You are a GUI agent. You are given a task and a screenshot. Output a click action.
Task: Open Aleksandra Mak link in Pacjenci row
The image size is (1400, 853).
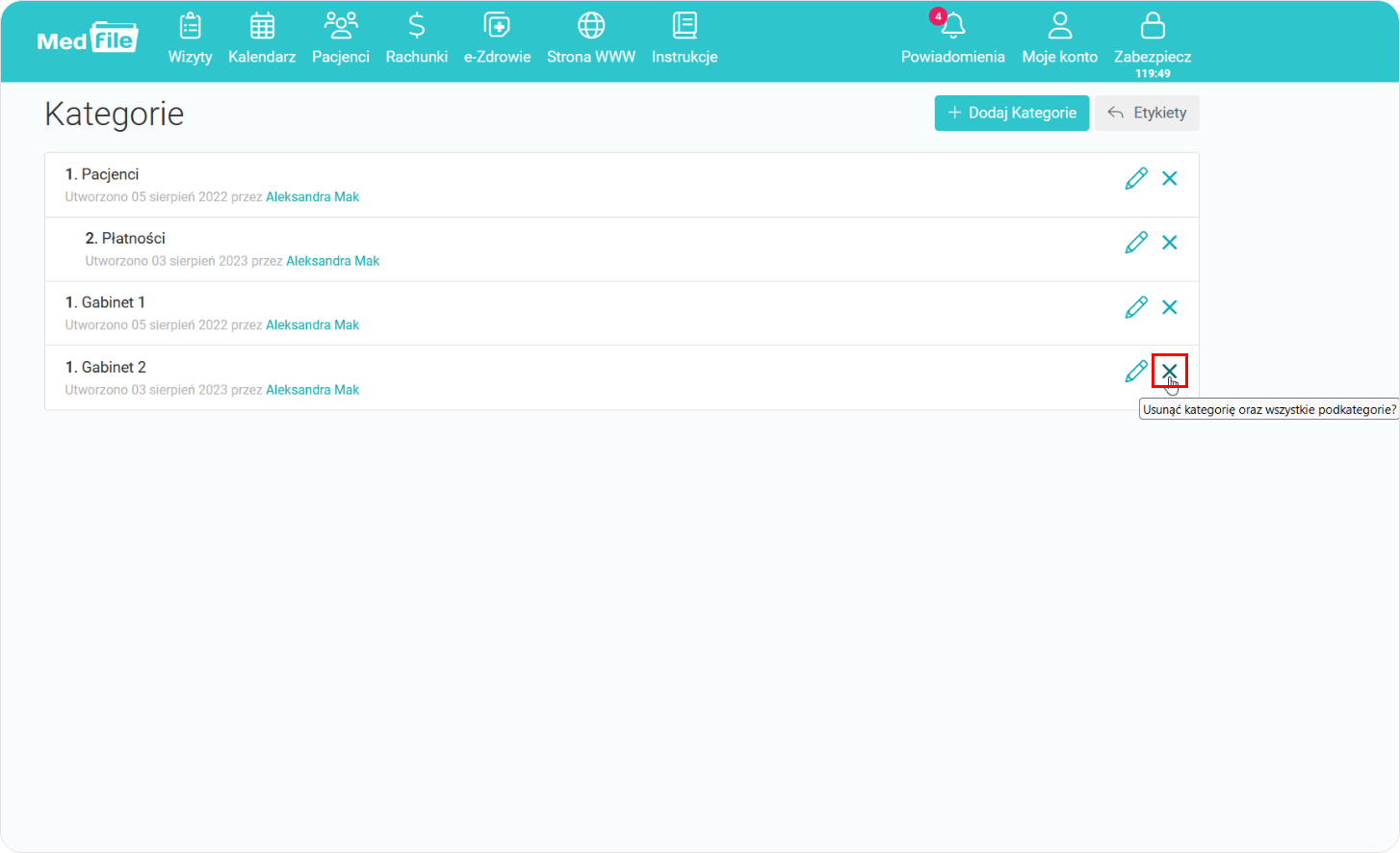[312, 196]
